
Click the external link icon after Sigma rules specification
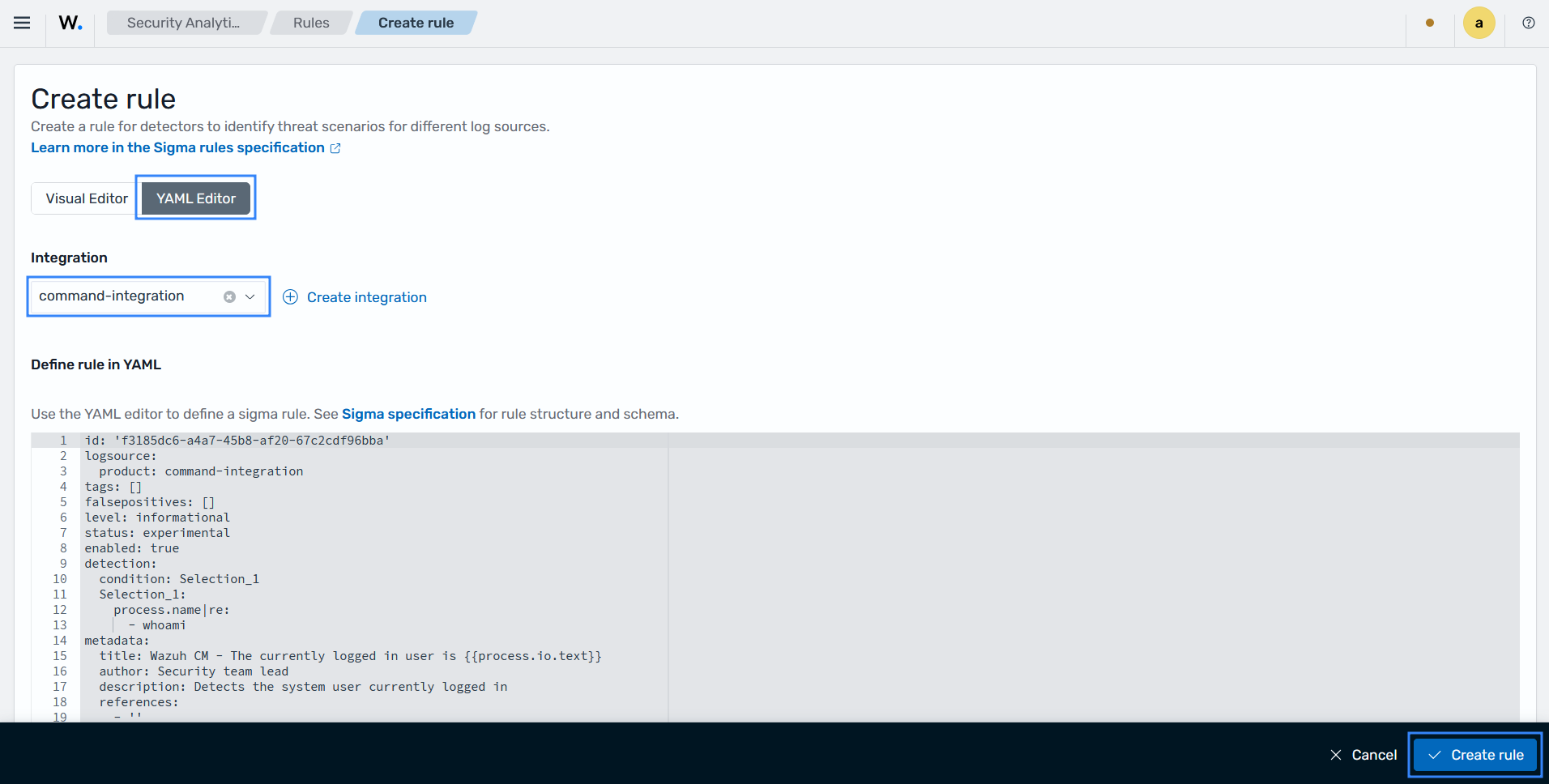[x=335, y=148]
